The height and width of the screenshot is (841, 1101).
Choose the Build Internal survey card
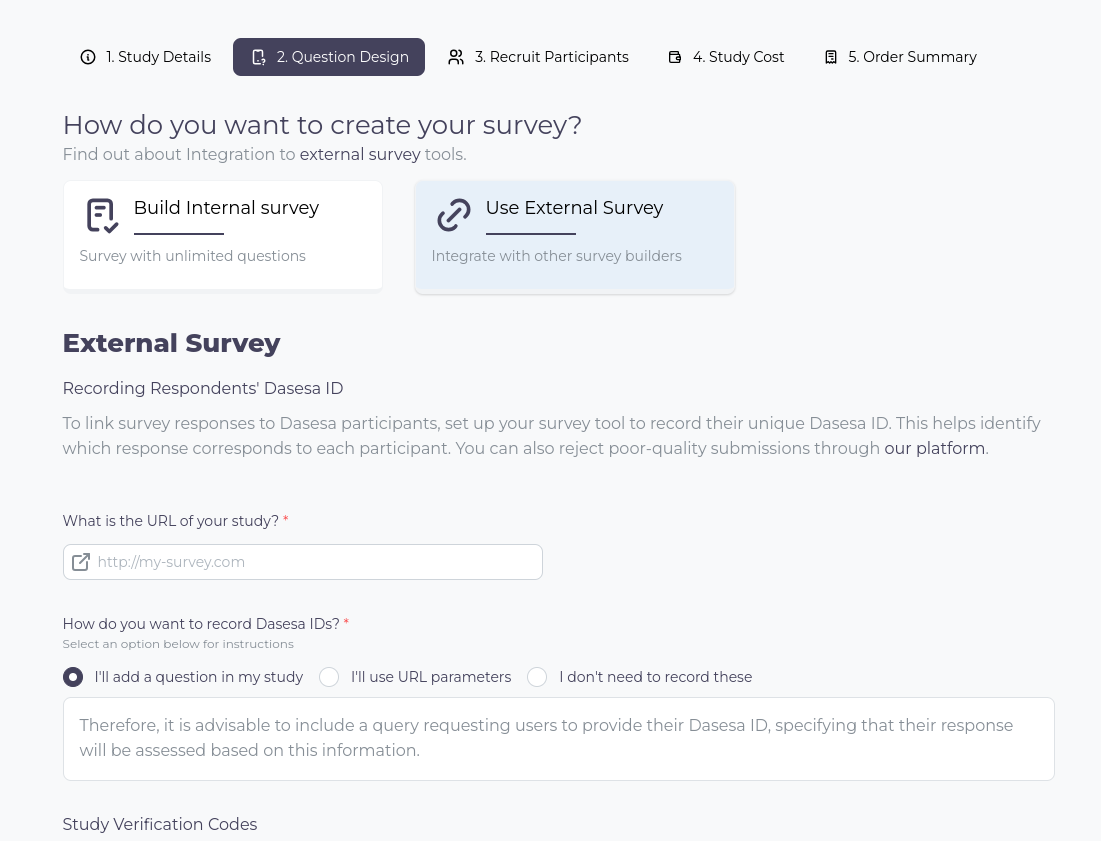point(223,235)
